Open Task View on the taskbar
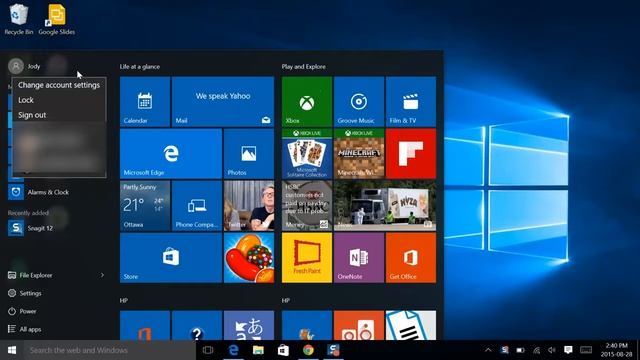This screenshot has width=640, height=360. pyautogui.click(x=208, y=350)
